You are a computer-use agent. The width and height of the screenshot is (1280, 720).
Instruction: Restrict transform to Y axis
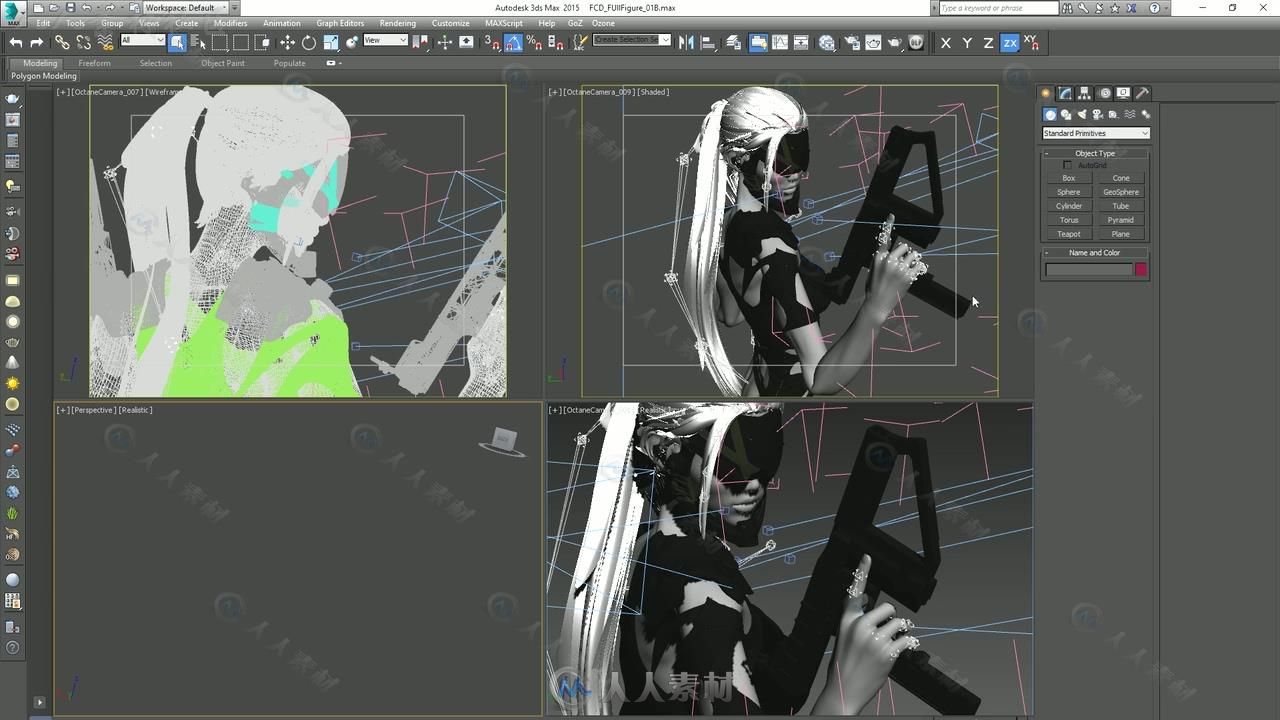967,42
